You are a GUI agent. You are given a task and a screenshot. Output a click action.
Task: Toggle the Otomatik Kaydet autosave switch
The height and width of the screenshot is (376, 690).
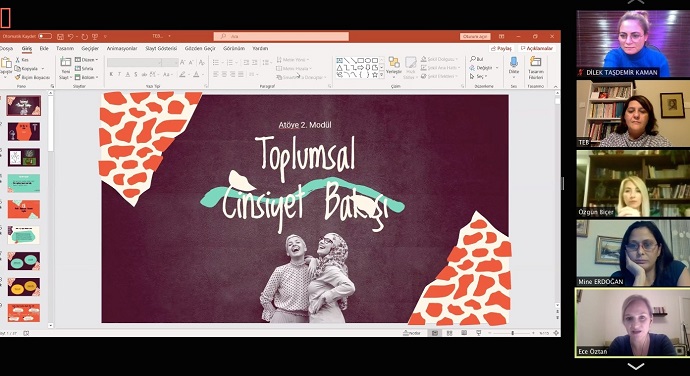(x=44, y=36)
